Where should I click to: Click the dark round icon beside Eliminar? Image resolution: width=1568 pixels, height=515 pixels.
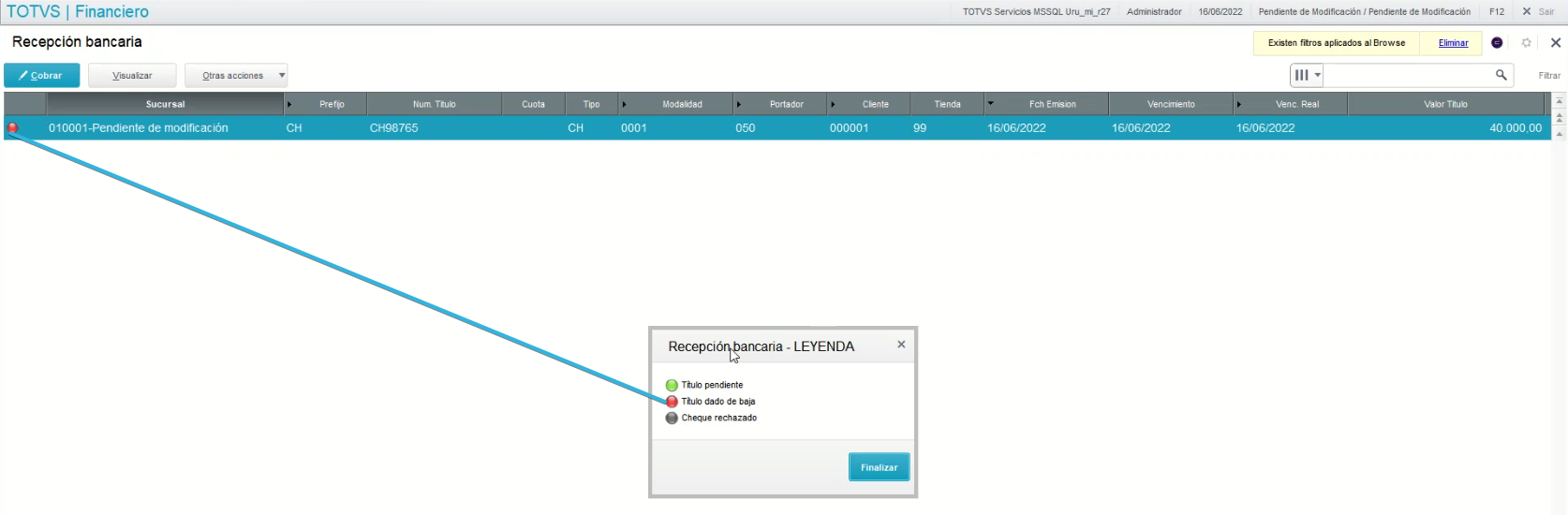click(x=1497, y=43)
